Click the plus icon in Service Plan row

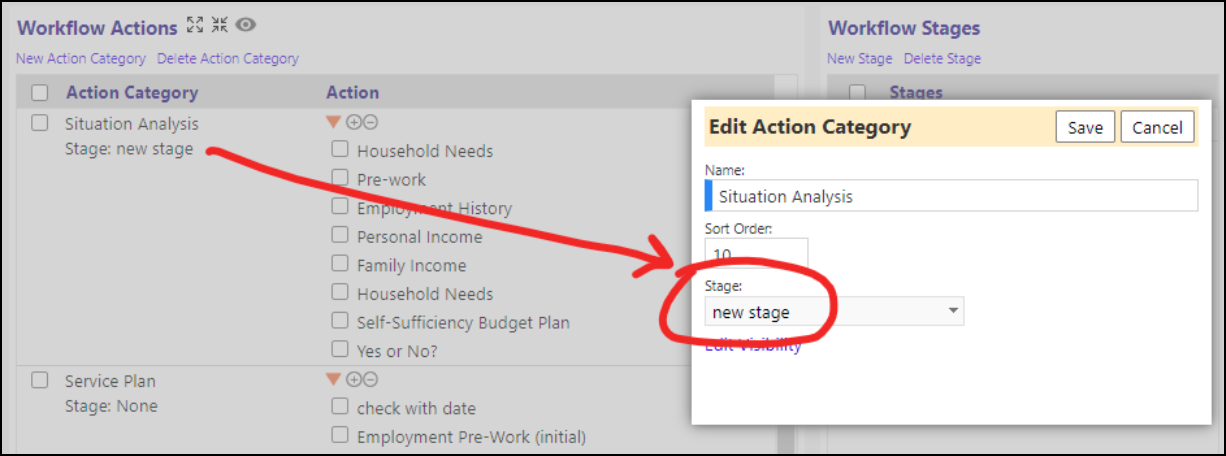coord(353,379)
